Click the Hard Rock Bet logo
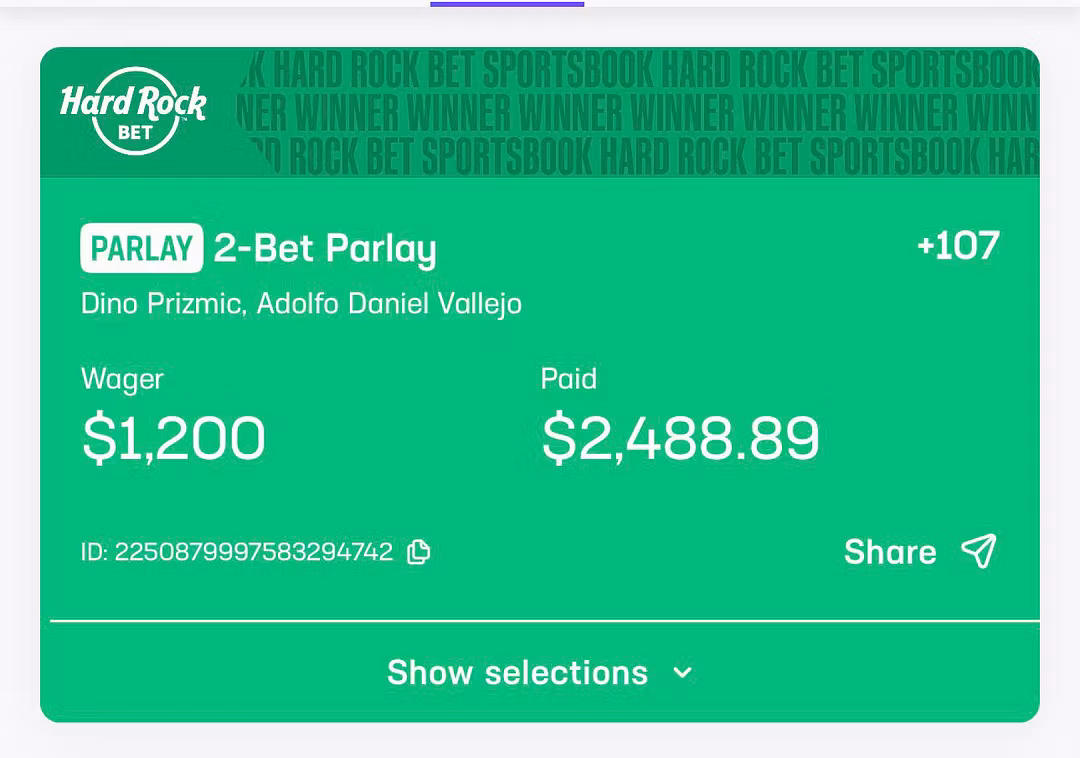The image size is (1080, 758). pos(133,110)
